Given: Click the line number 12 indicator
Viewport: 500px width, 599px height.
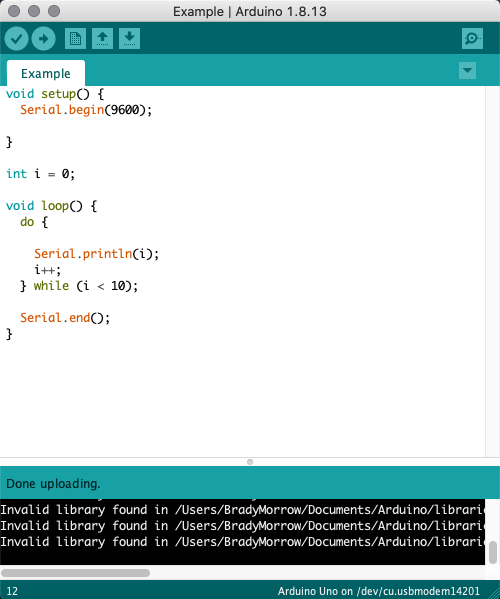Looking at the screenshot, I should 12,591.
